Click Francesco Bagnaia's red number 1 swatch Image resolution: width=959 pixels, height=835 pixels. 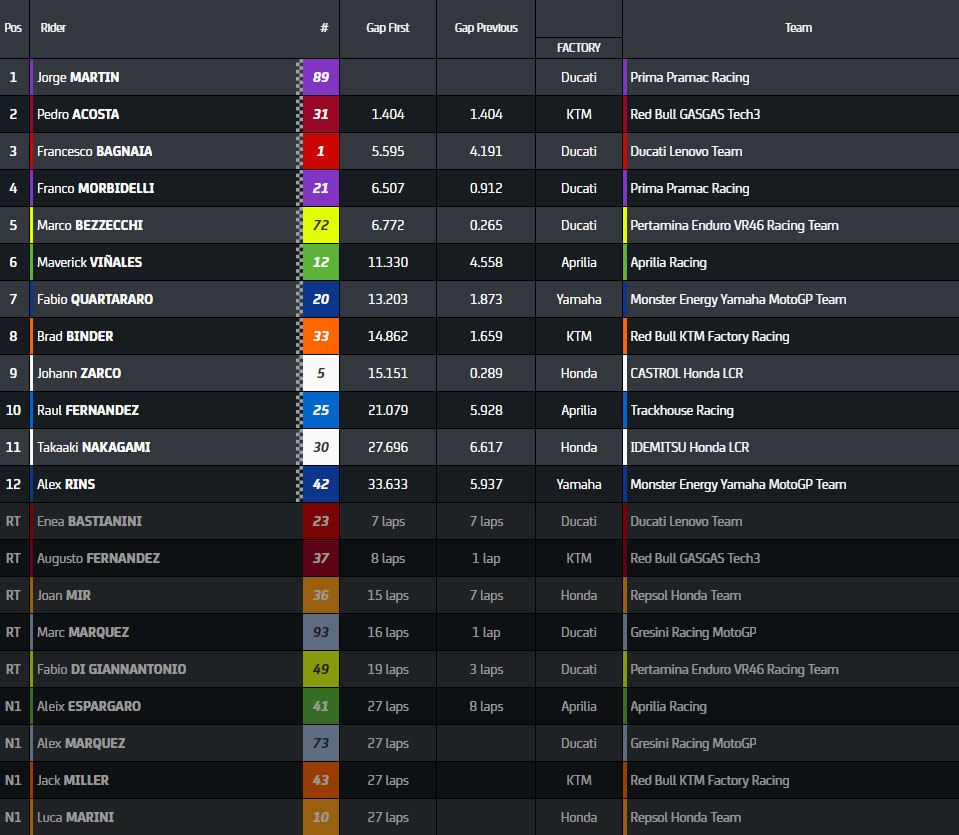tap(321, 151)
